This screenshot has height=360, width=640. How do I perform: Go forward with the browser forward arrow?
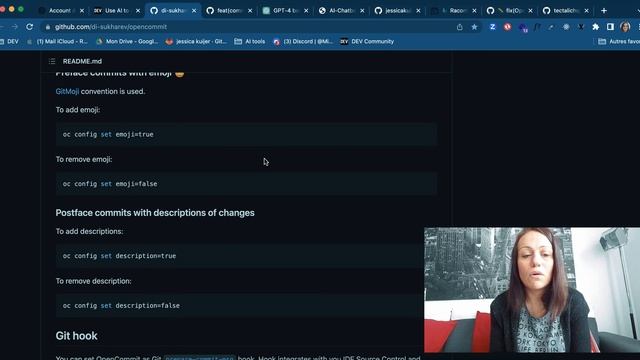coord(15,27)
